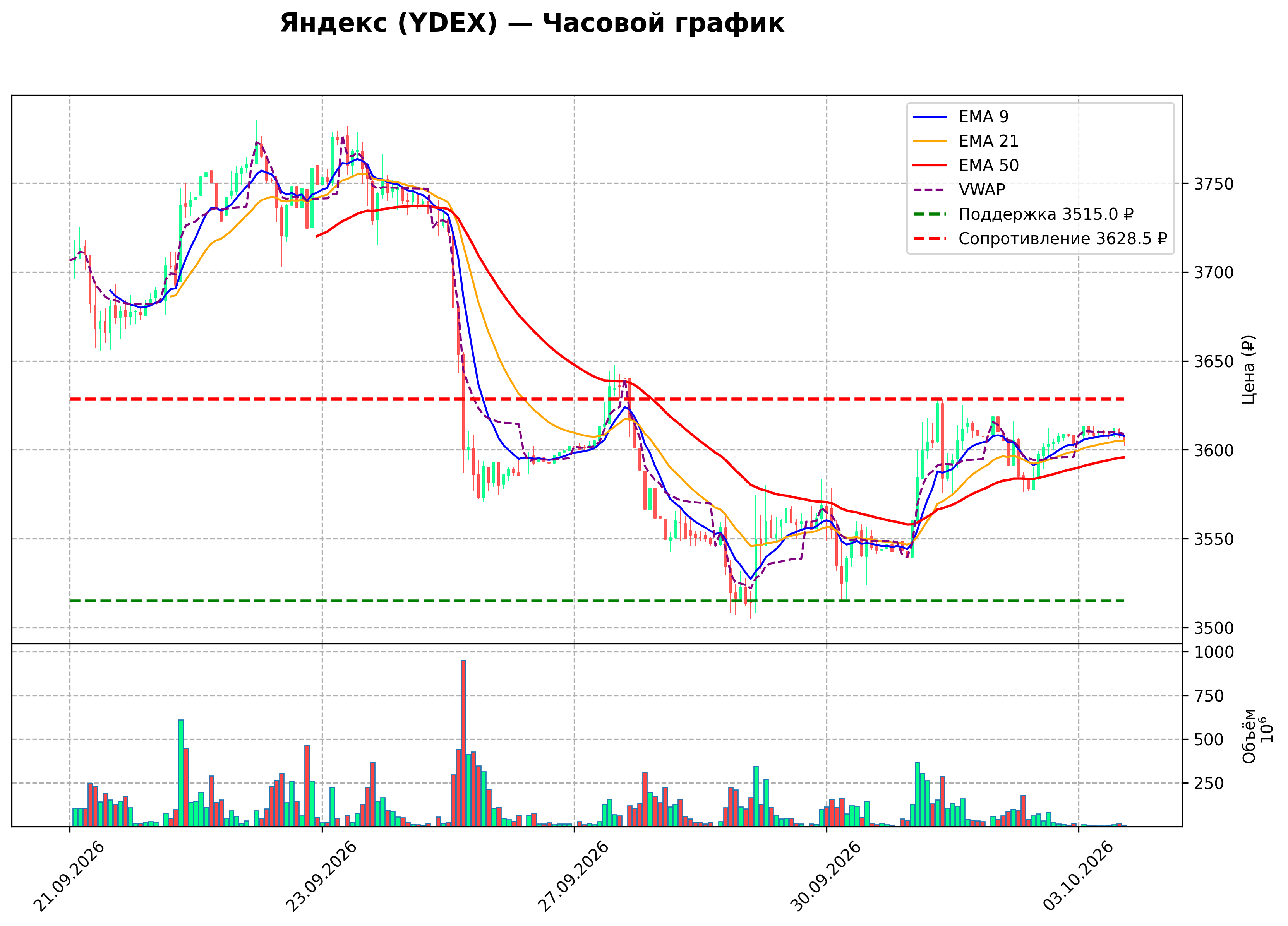1288x926 pixels.
Task: Click the tallest red volume bar near 950
Action: point(463,743)
